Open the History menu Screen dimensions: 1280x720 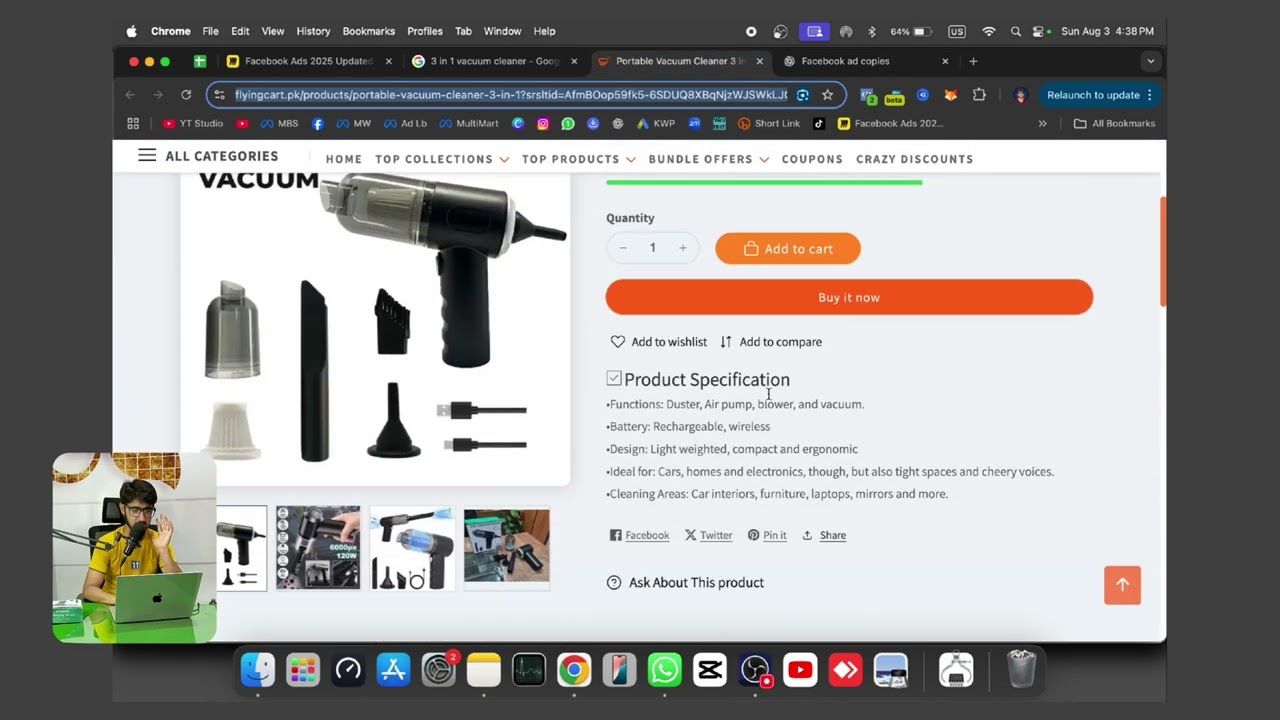(313, 31)
